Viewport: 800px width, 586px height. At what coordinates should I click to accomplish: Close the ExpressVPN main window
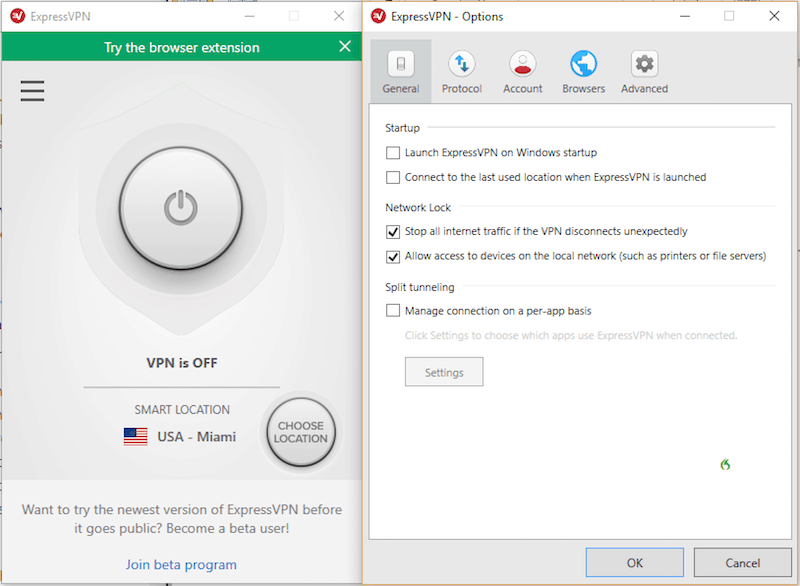[x=339, y=16]
